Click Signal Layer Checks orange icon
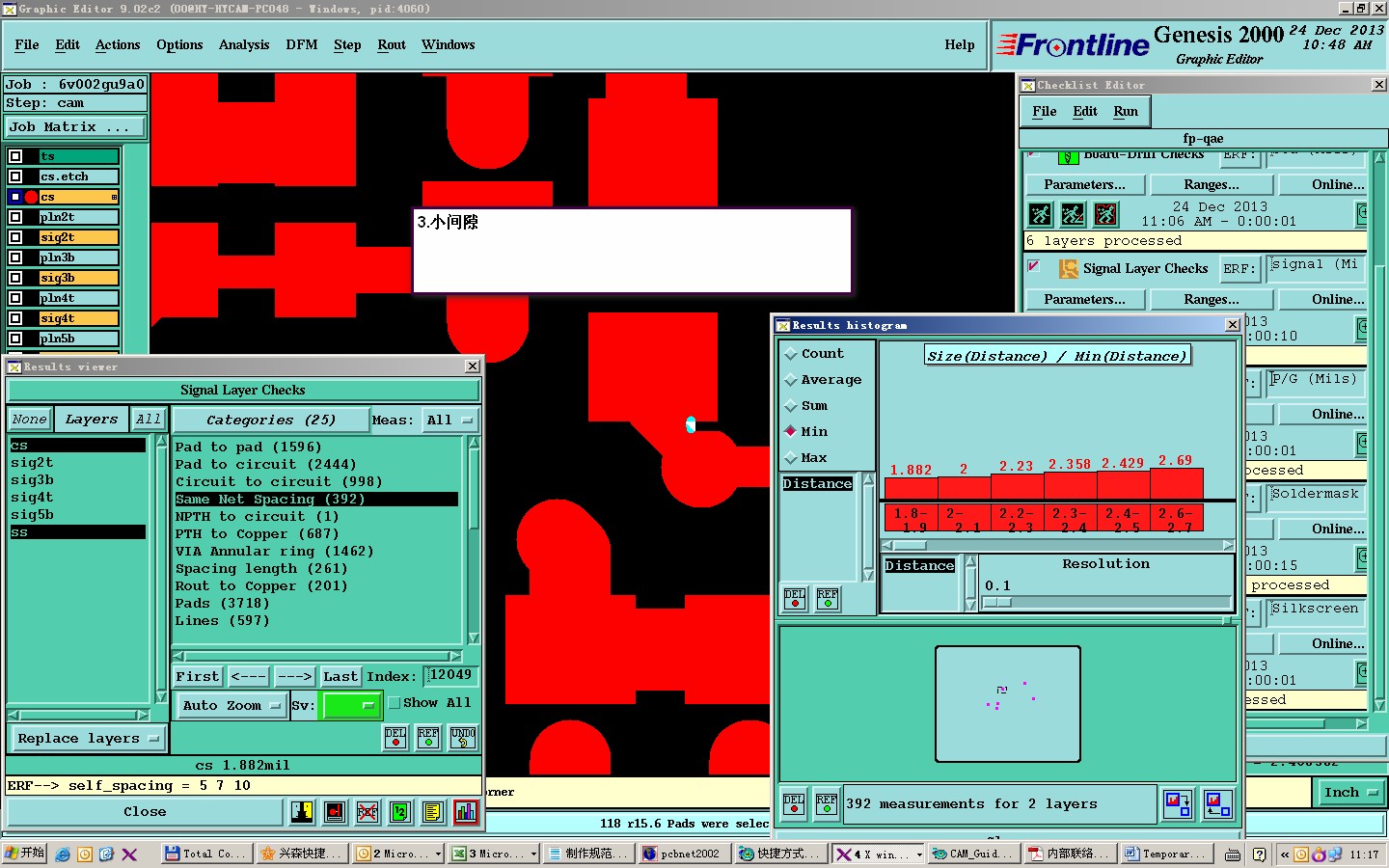 [1069, 269]
